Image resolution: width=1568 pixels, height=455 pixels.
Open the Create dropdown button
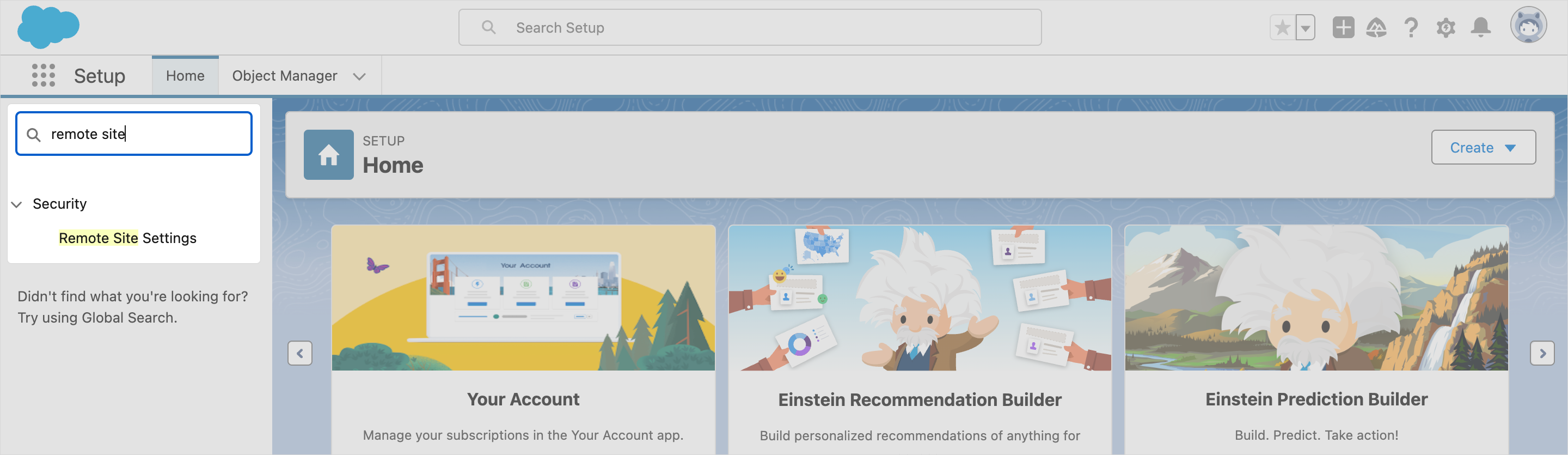click(1483, 148)
